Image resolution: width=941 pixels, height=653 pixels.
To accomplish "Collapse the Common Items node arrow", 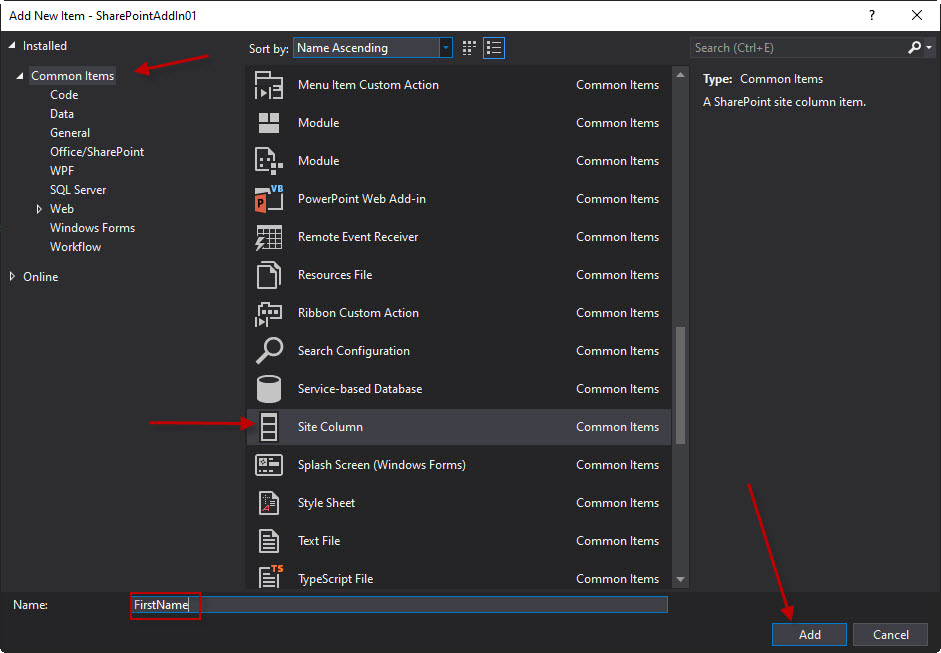I will click(20, 76).
